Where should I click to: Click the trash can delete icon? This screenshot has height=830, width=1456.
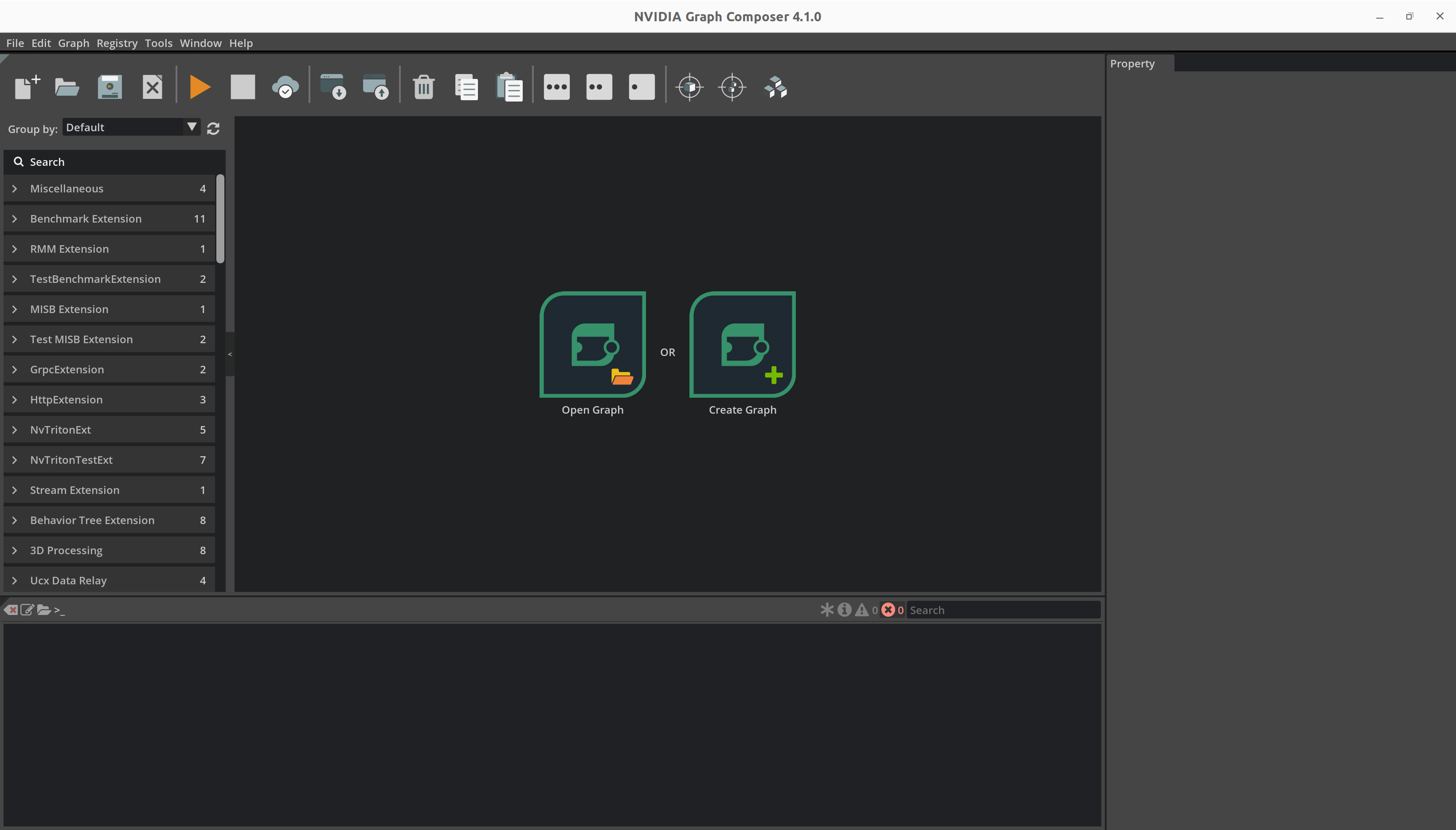click(x=423, y=87)
